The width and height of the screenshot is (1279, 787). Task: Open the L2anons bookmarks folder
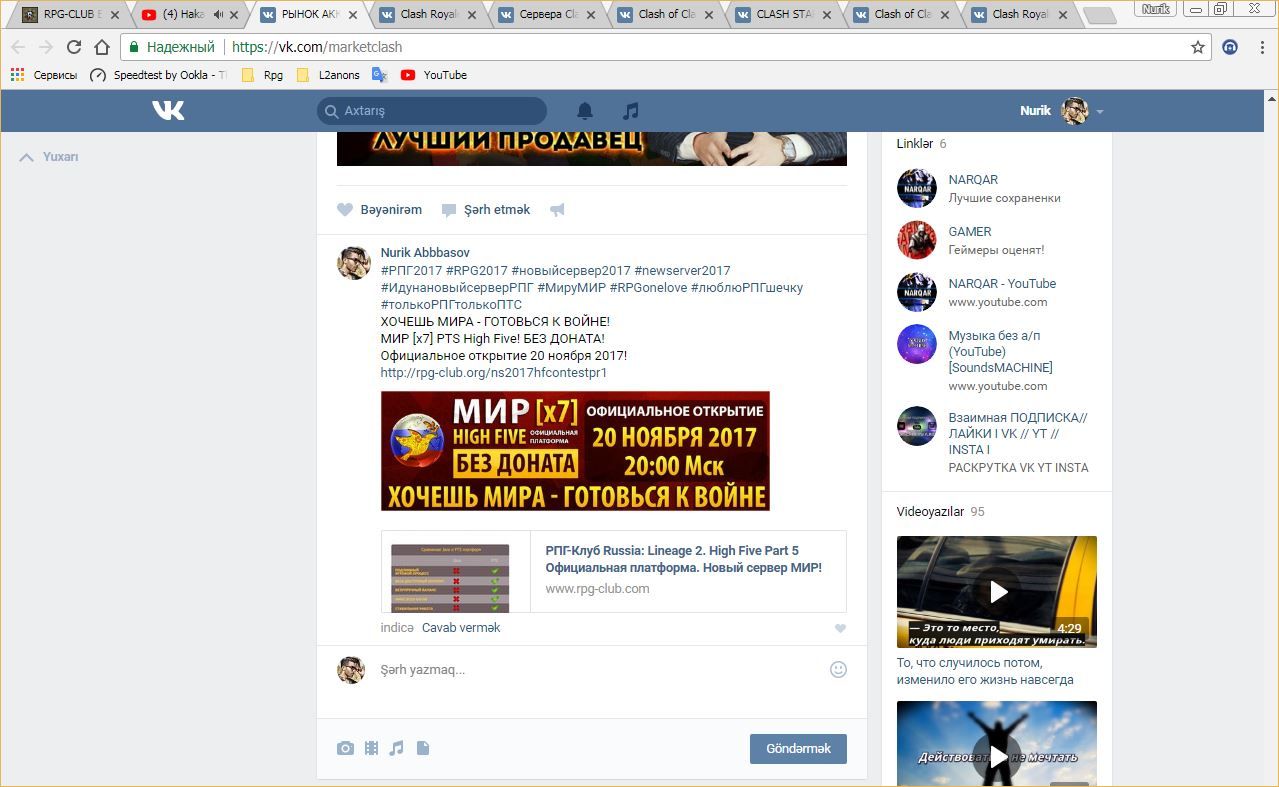tap(328, 75)
